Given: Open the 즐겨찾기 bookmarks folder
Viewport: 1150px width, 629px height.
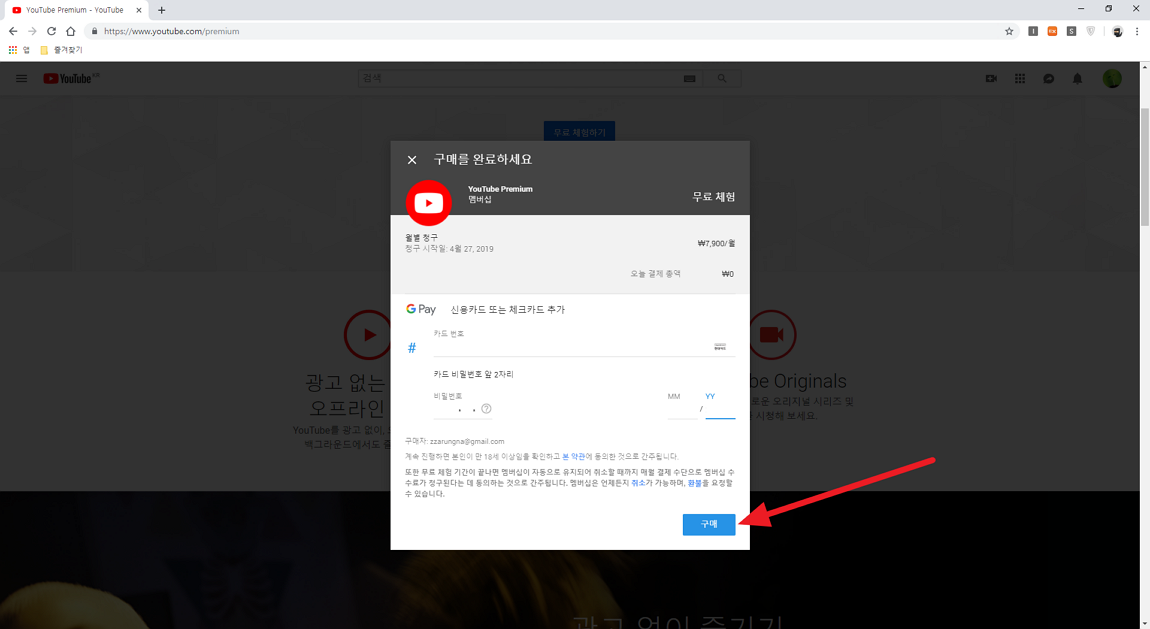Looking at the screenshot, I should (x=62, y=50).
